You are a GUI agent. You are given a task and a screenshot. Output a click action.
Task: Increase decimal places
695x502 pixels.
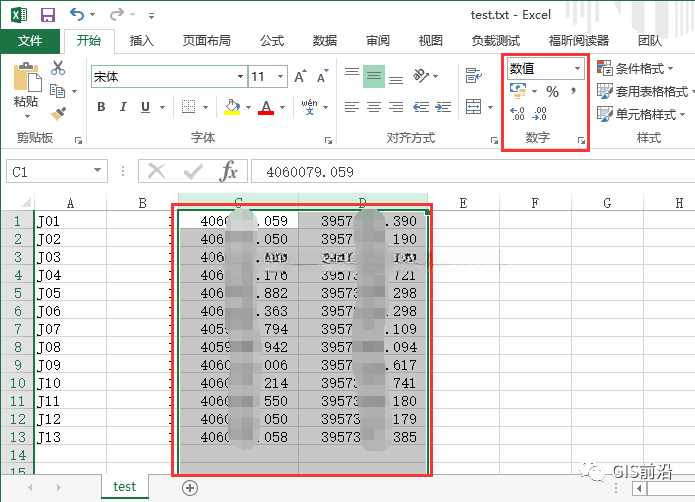point(517,114)
